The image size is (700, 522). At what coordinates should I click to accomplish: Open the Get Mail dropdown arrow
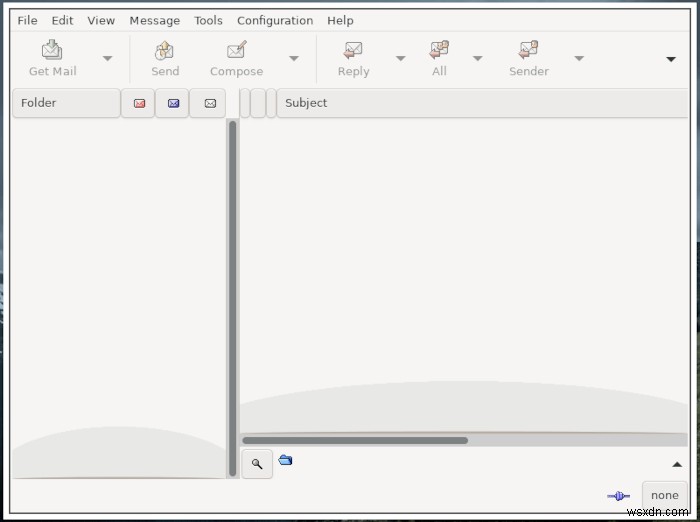coord(107,58)
